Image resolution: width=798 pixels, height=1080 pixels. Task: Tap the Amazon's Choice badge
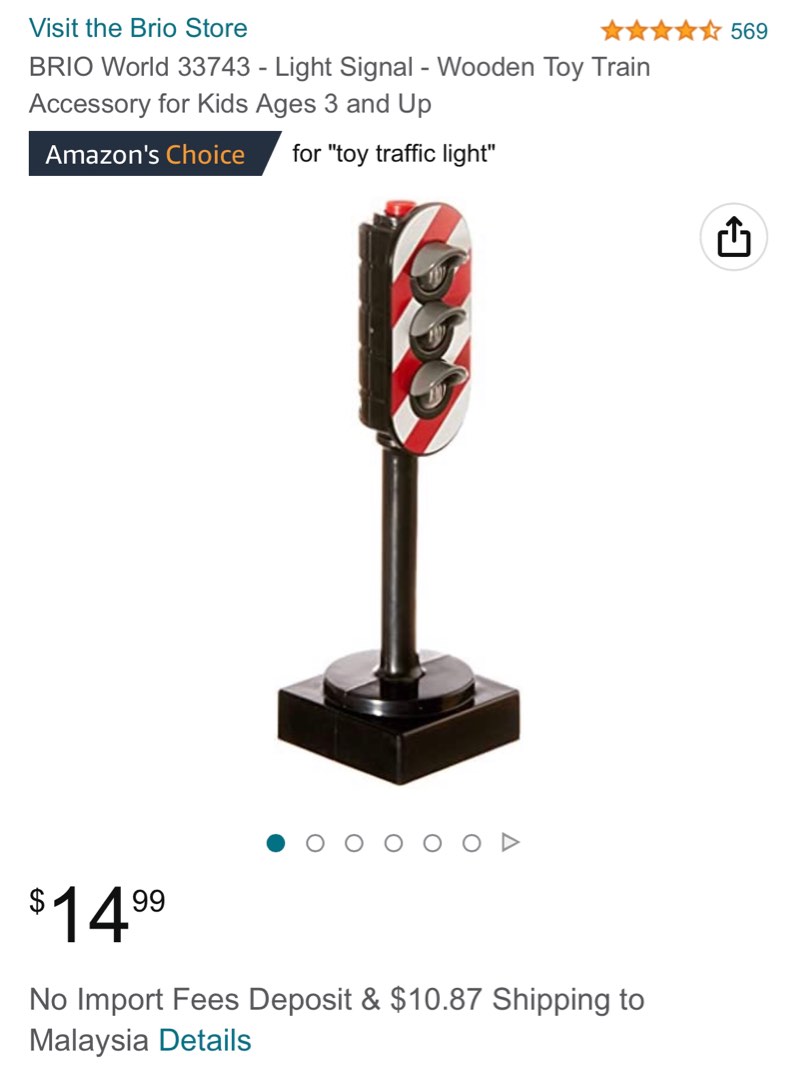(x=154, y=154)
